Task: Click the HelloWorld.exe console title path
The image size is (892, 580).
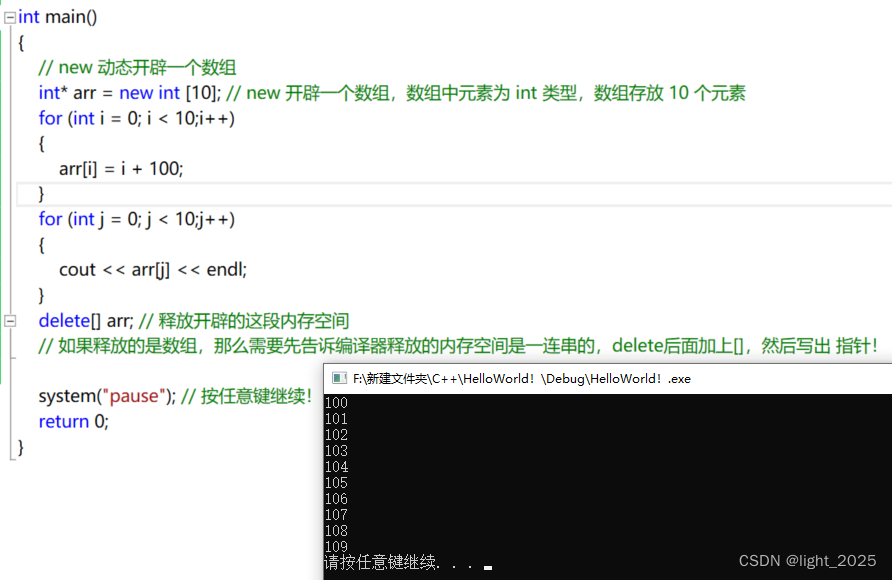Action: [522, 379]
